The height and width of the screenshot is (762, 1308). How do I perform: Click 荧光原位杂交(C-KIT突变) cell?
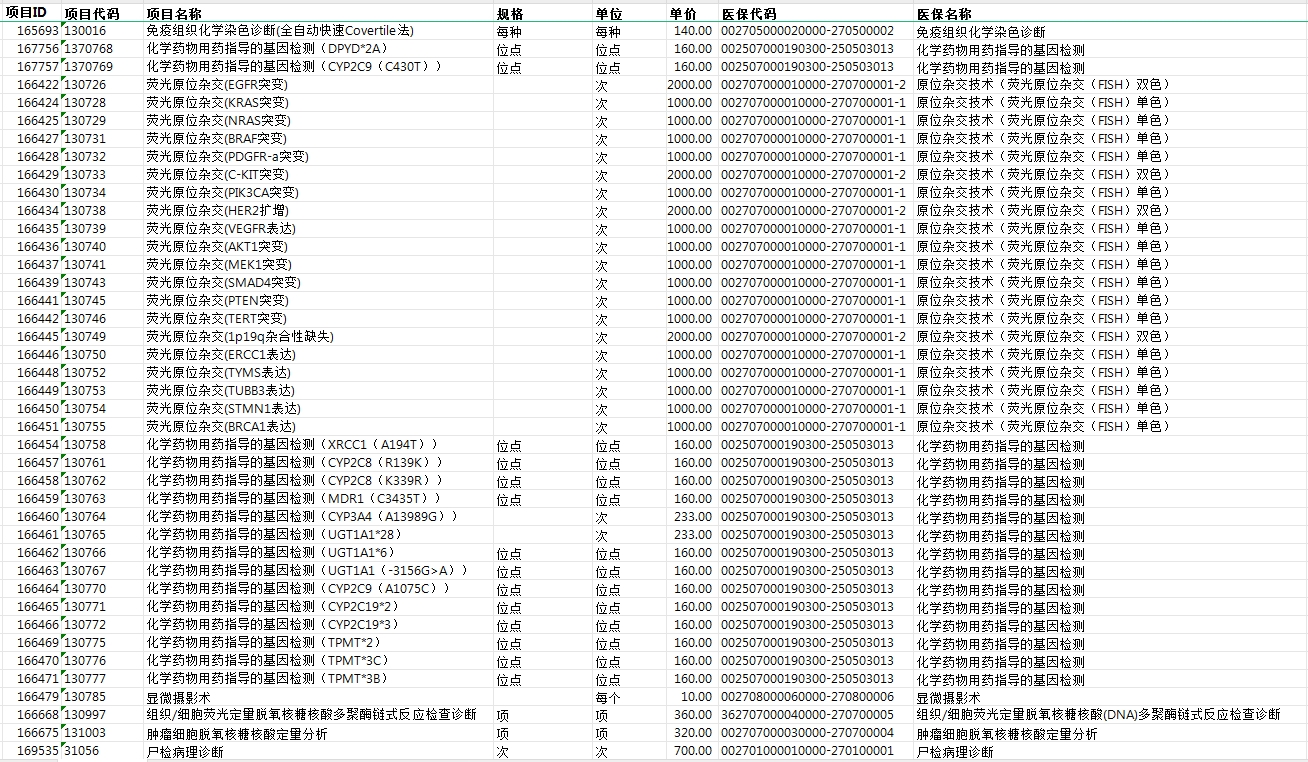tap(217, 175)
